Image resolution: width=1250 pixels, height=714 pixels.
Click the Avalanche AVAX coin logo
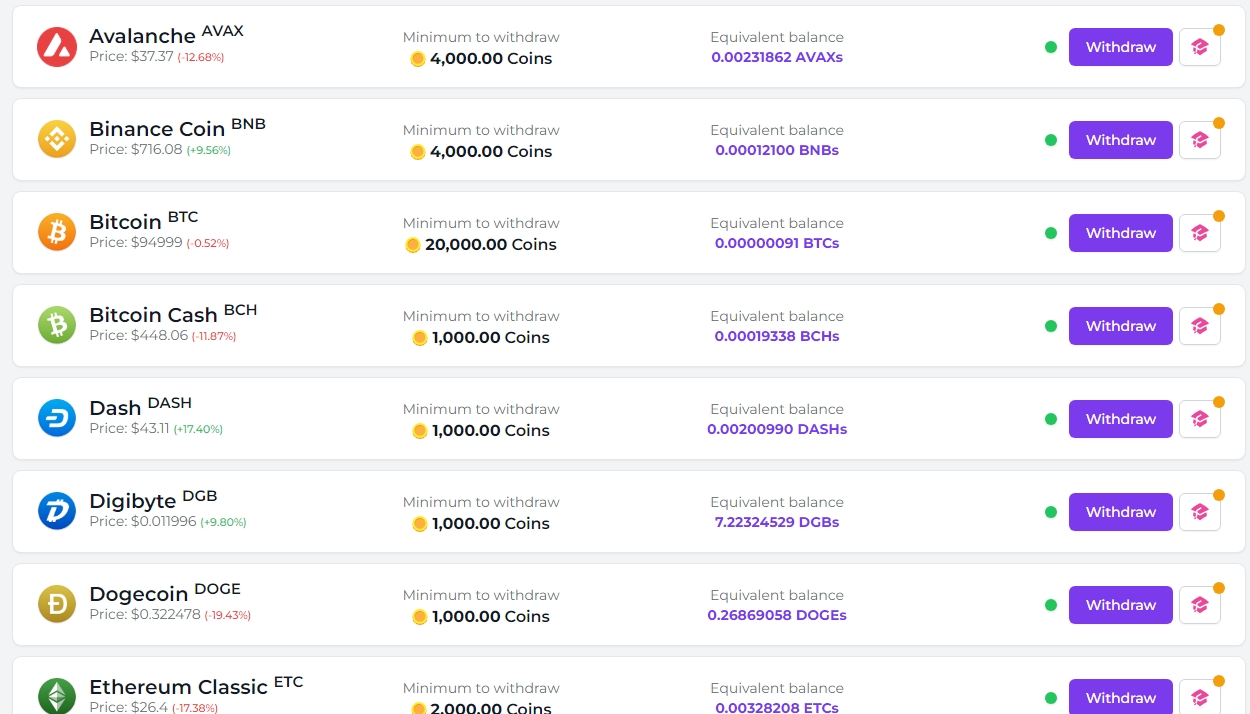point(57,47)
